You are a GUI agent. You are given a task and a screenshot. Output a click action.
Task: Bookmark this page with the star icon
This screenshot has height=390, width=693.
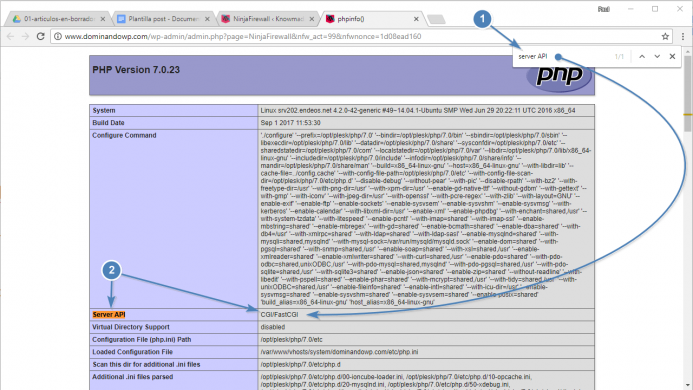point(665,36)
